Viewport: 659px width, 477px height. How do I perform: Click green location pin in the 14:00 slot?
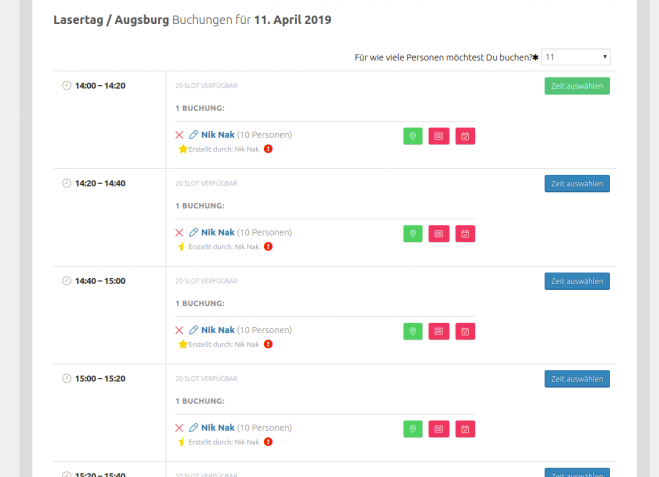click(x=413, y=136)
